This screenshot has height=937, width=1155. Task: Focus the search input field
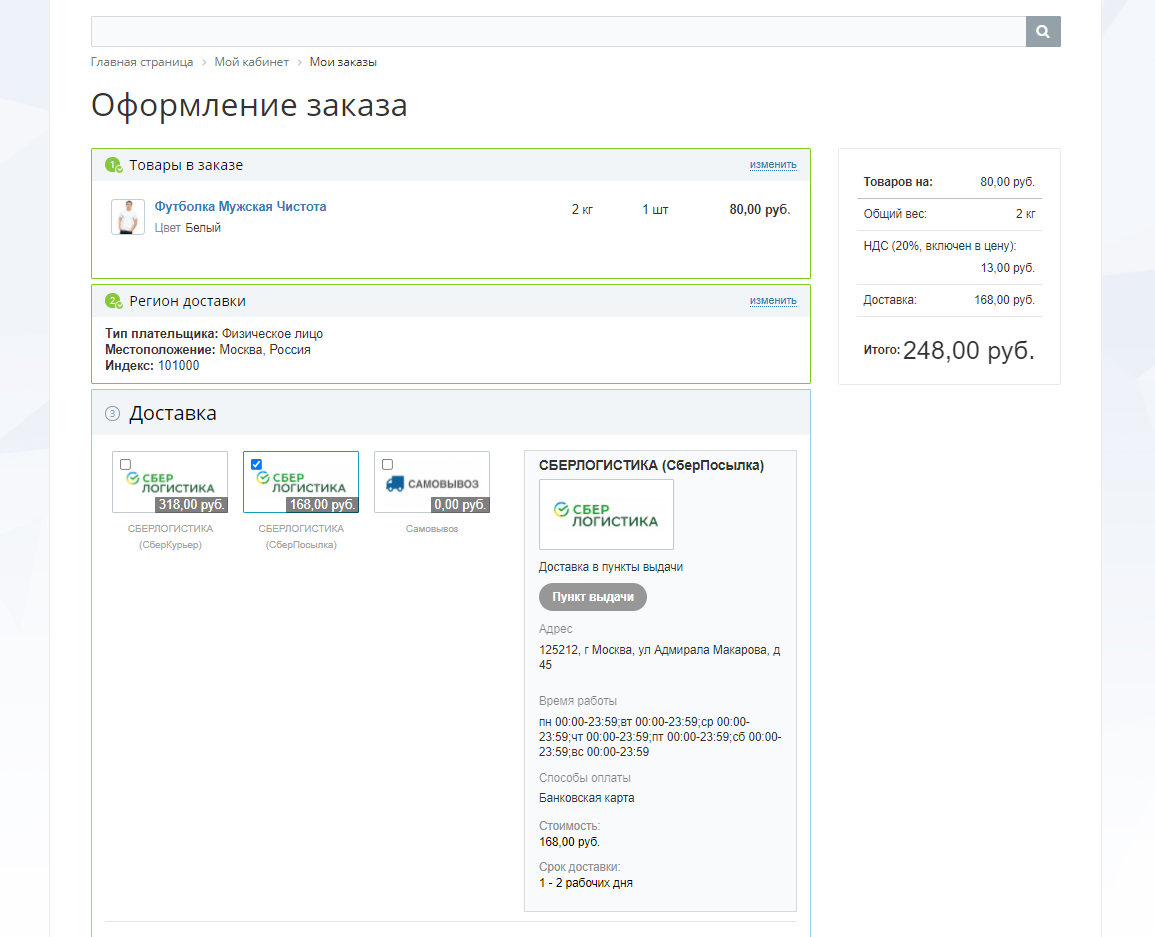pos(558,31)
